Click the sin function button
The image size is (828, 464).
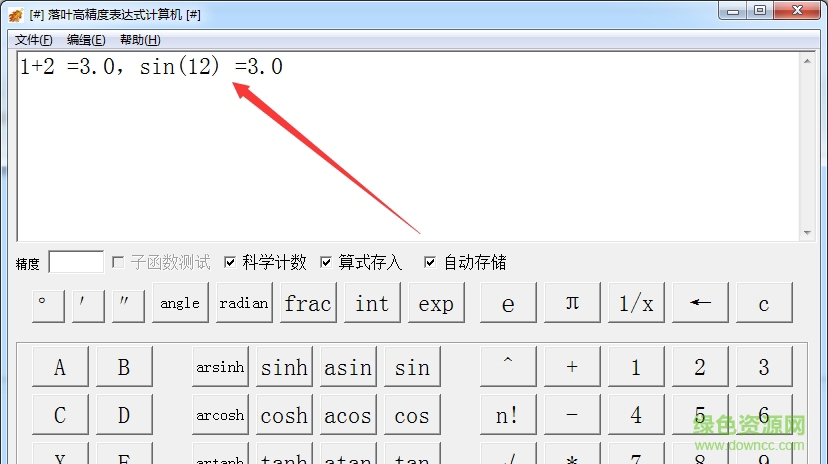pos(412,367)
